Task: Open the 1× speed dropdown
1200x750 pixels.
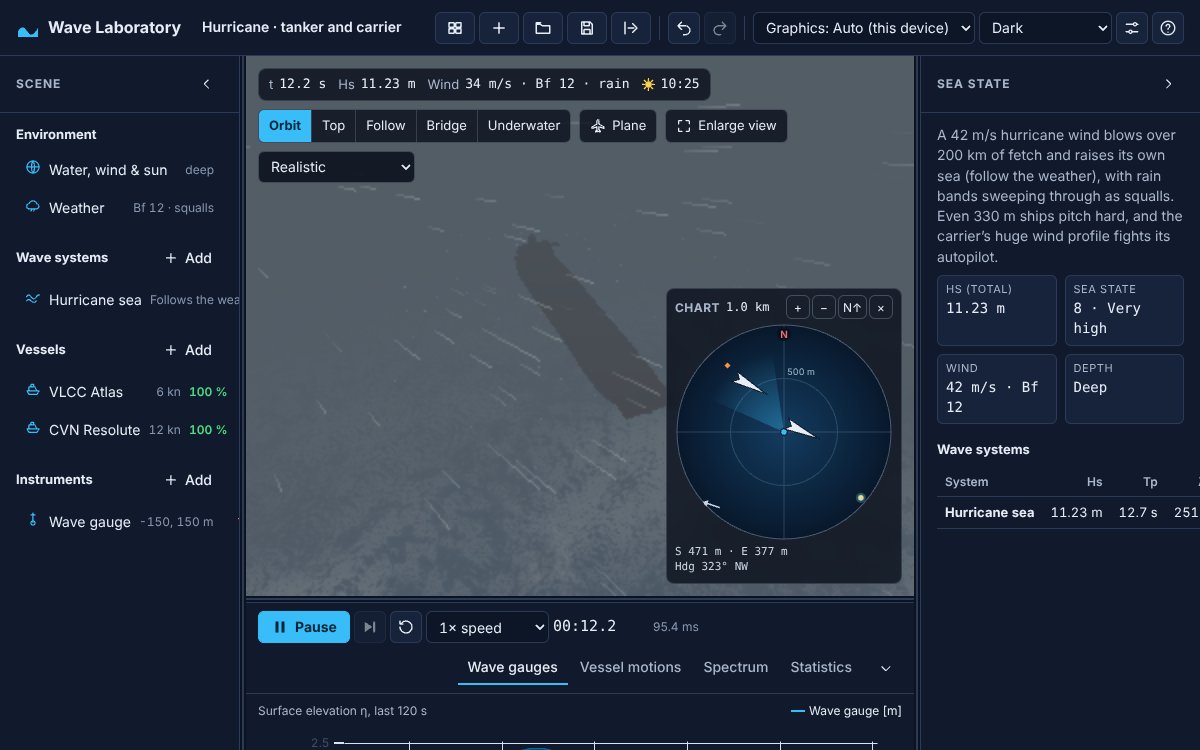Action: tap(487, 627)
